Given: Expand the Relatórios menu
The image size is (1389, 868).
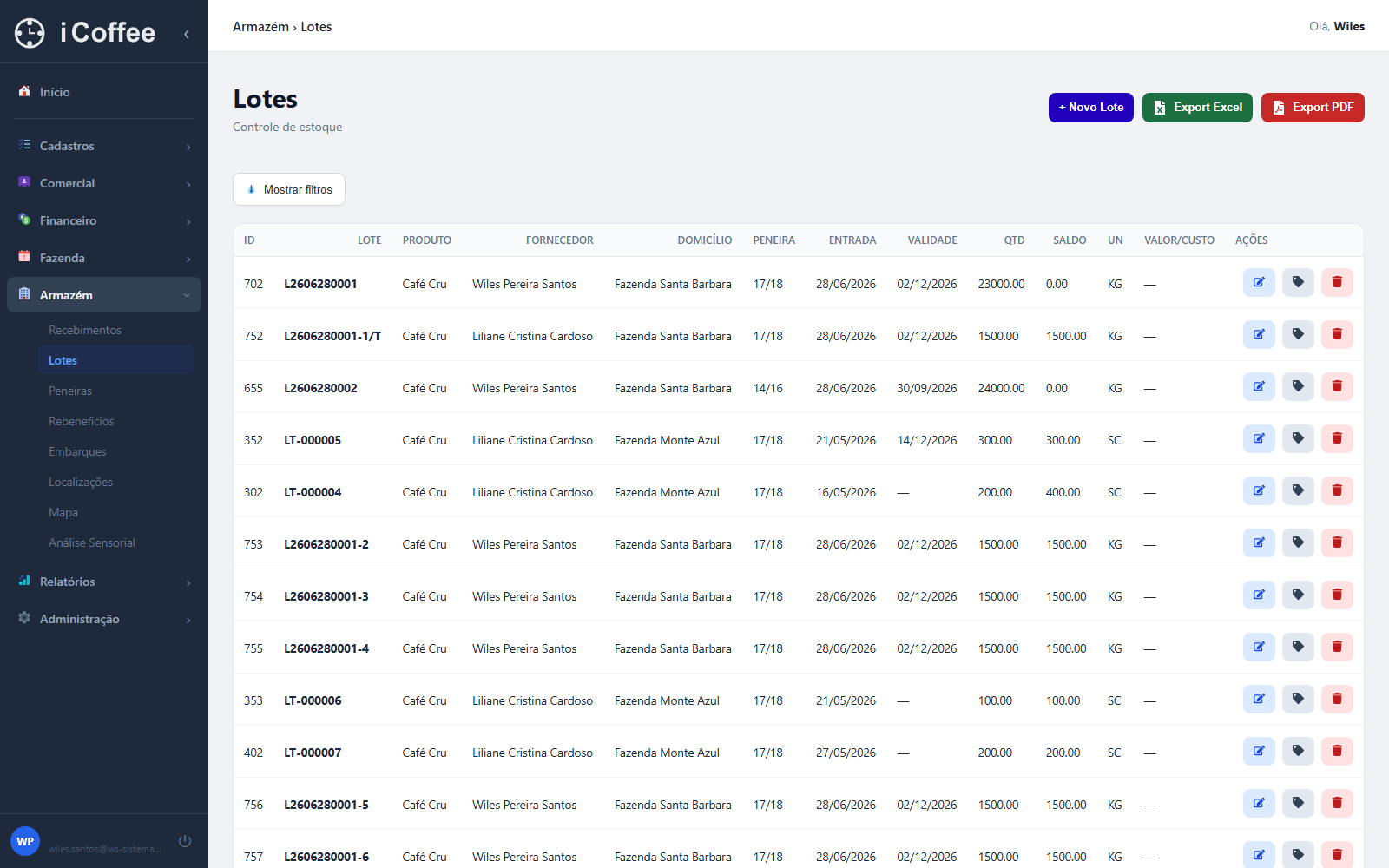Looking at the screenshot, I should [104, 582].
